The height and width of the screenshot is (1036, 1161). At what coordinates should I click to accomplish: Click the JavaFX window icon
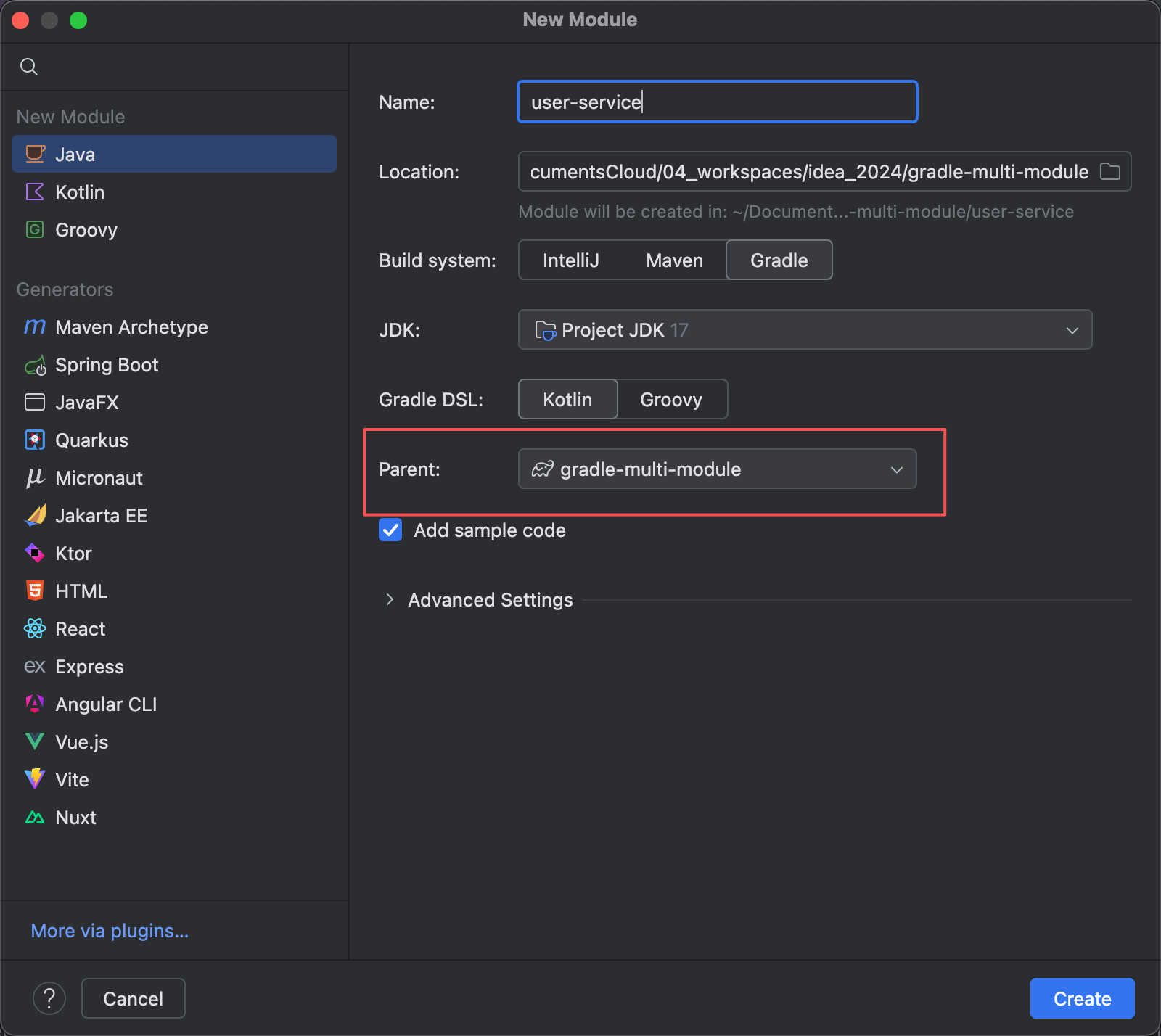coord(35,402)
